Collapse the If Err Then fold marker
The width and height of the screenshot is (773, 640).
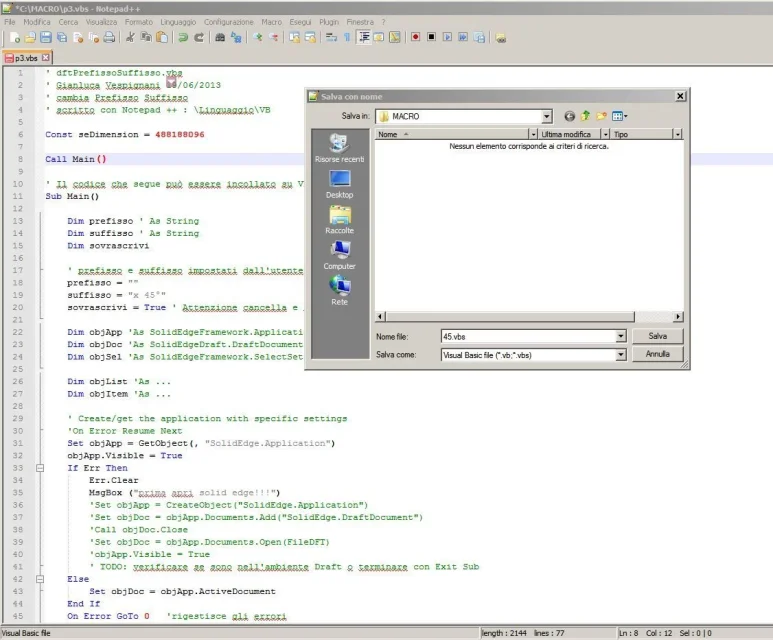click(x=40, y=468)
